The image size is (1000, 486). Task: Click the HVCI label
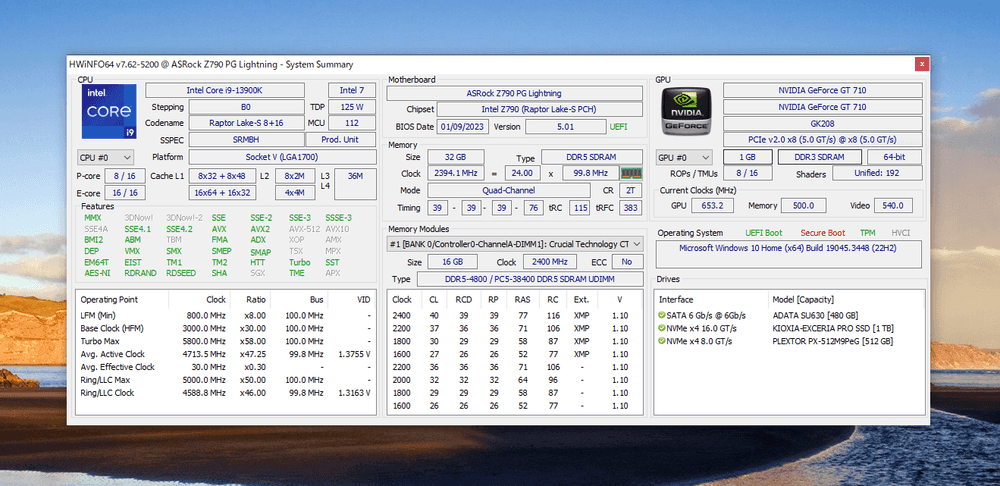(x=901, y=233)
